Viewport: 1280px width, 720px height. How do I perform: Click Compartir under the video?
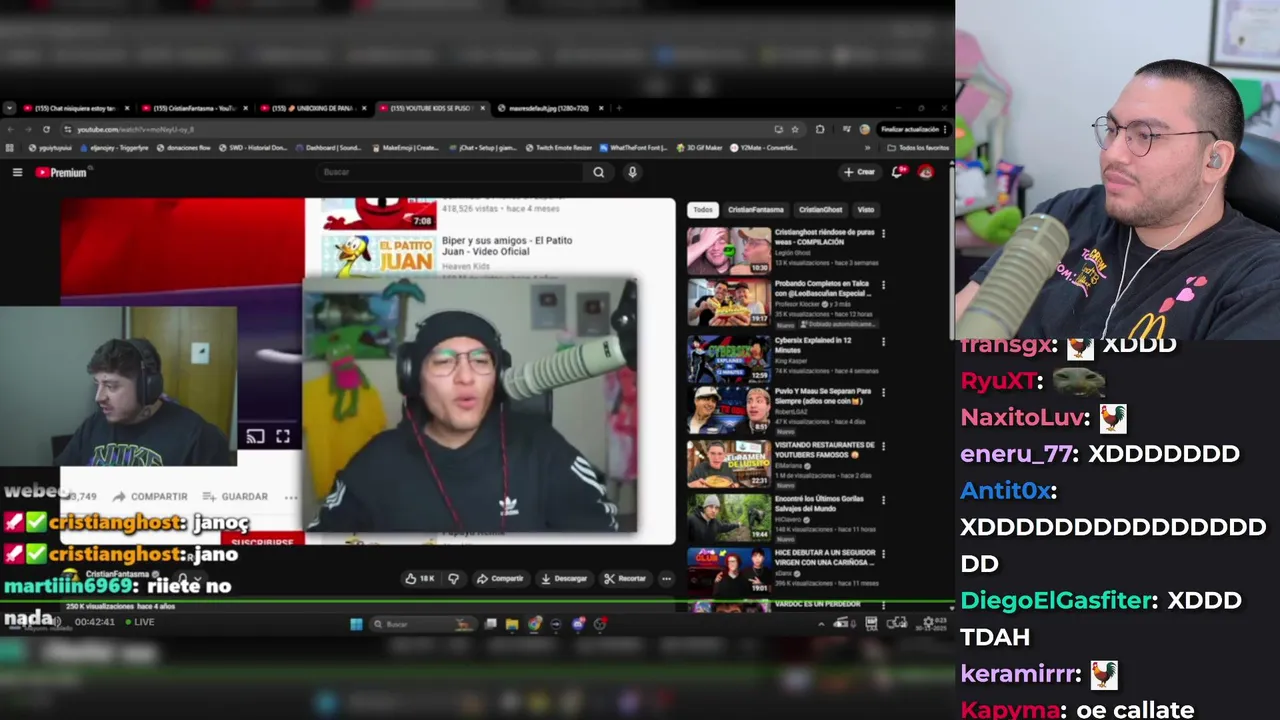click(500, 578)
